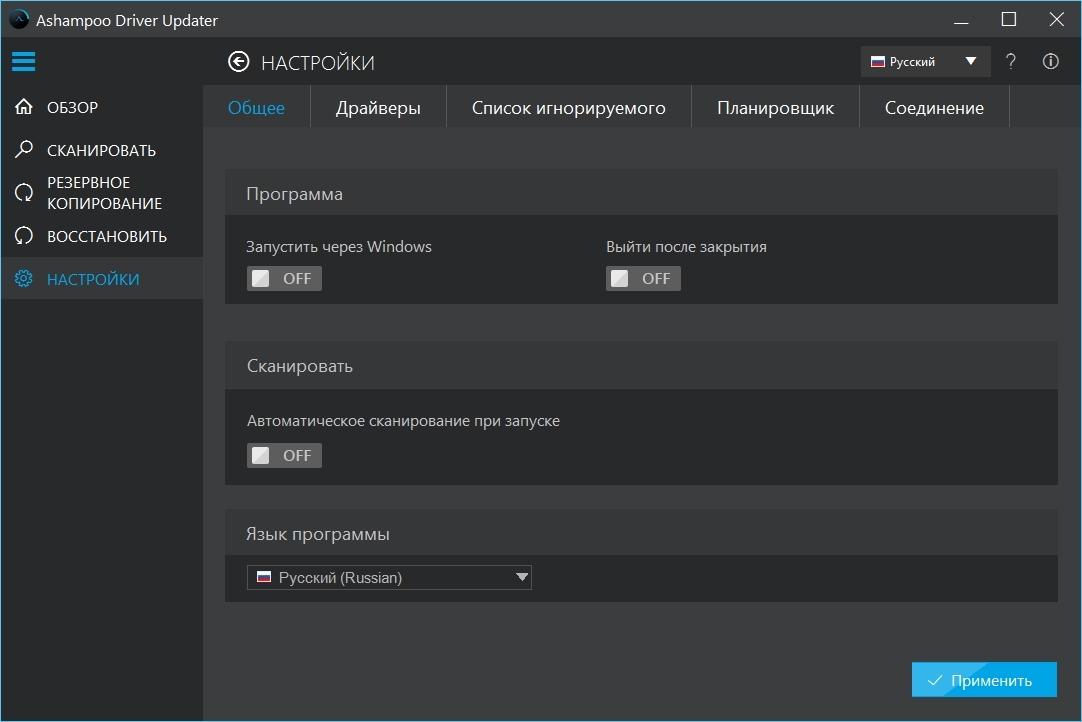Image resolution: width=1082 pixels, height=722 pixels.
Task: Enable Автоматическое сканирование при запуске
Action: click(284, 456)
